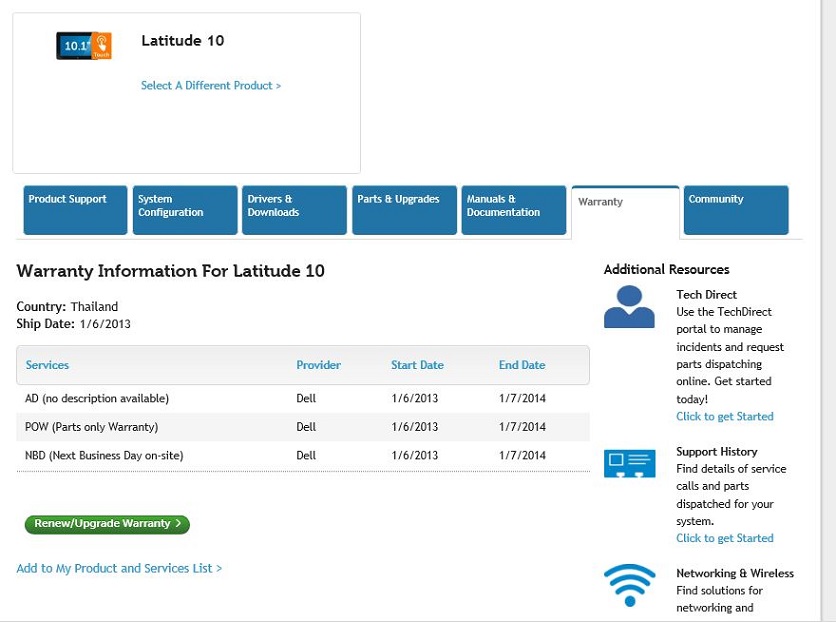Click Add to My Product and Services List
The height and width of the screenshot is (622, 836).
119,568
